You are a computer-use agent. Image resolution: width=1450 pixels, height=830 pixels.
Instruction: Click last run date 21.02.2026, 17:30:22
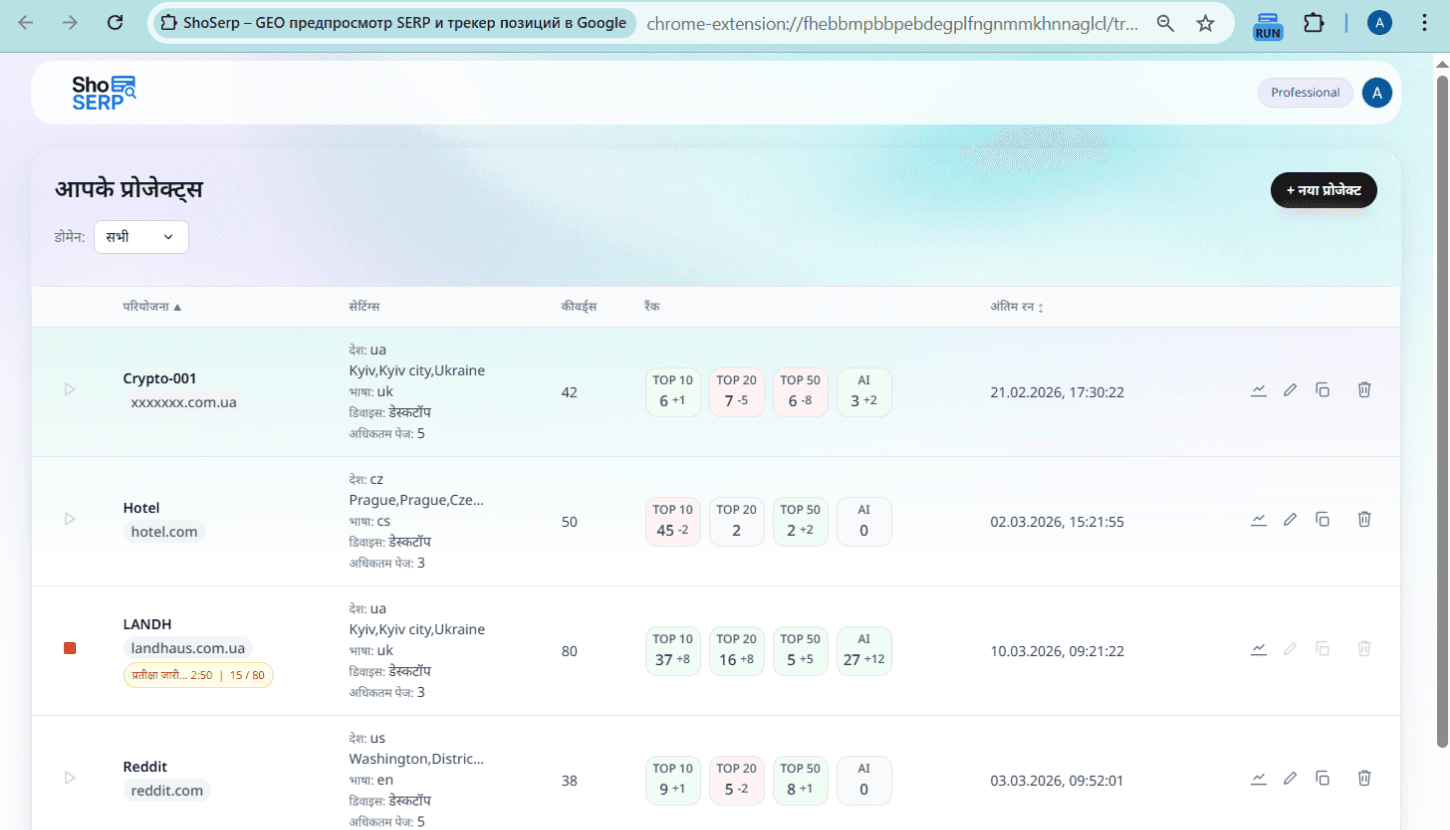(x=1057, y=393)
